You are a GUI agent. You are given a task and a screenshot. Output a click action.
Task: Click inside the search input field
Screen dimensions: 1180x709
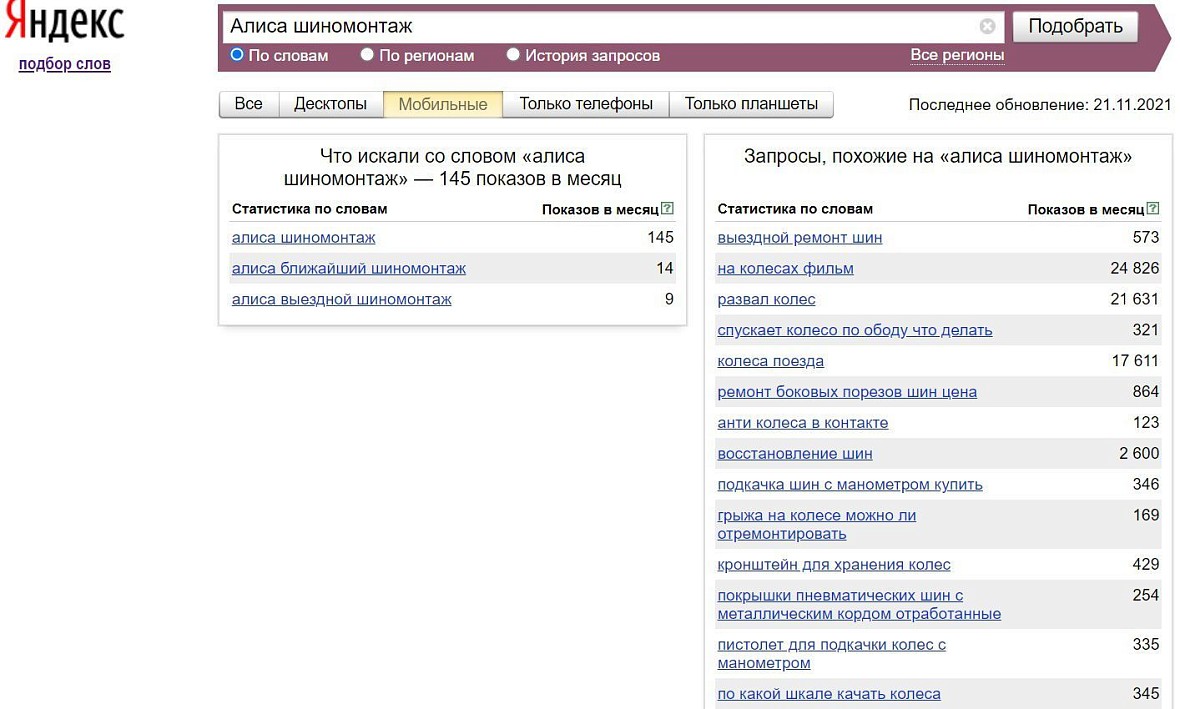coord(600,26)
